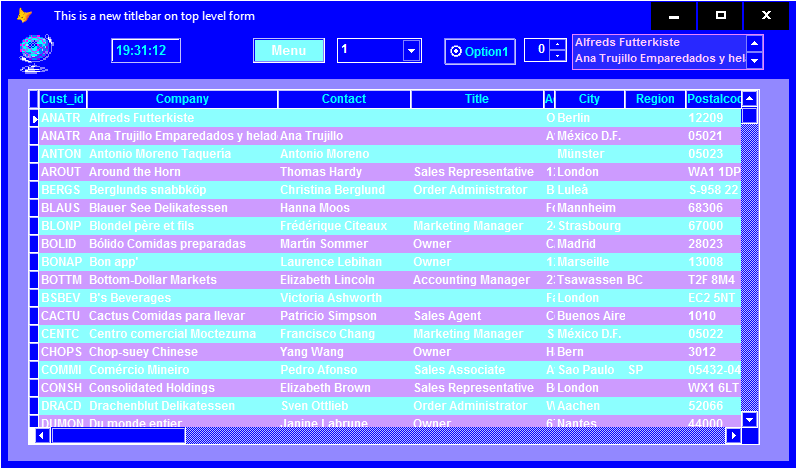Click the Thomas Hardy contact cell
This screenshot has width=797, height=469.
point(344,172)
